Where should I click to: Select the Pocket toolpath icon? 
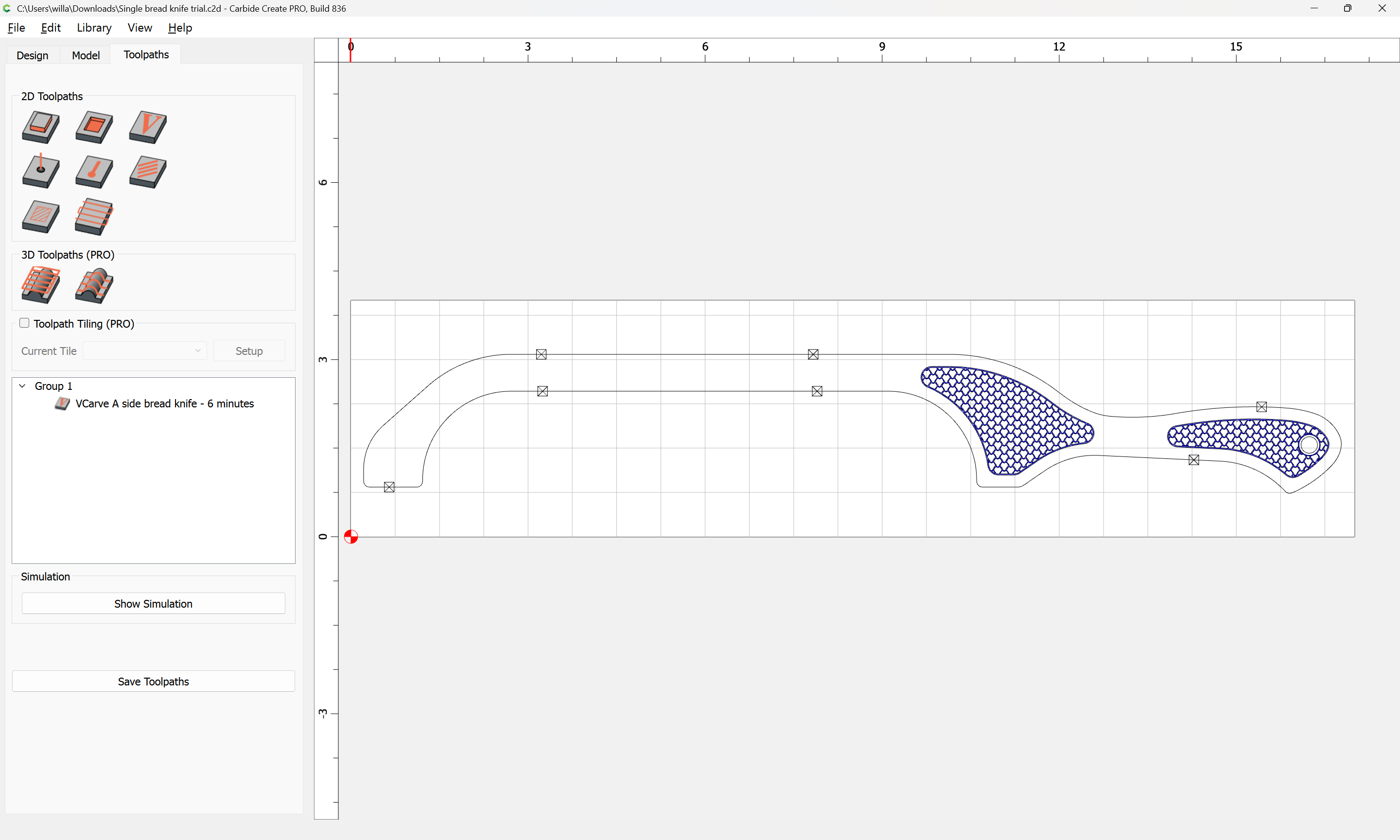94,126
